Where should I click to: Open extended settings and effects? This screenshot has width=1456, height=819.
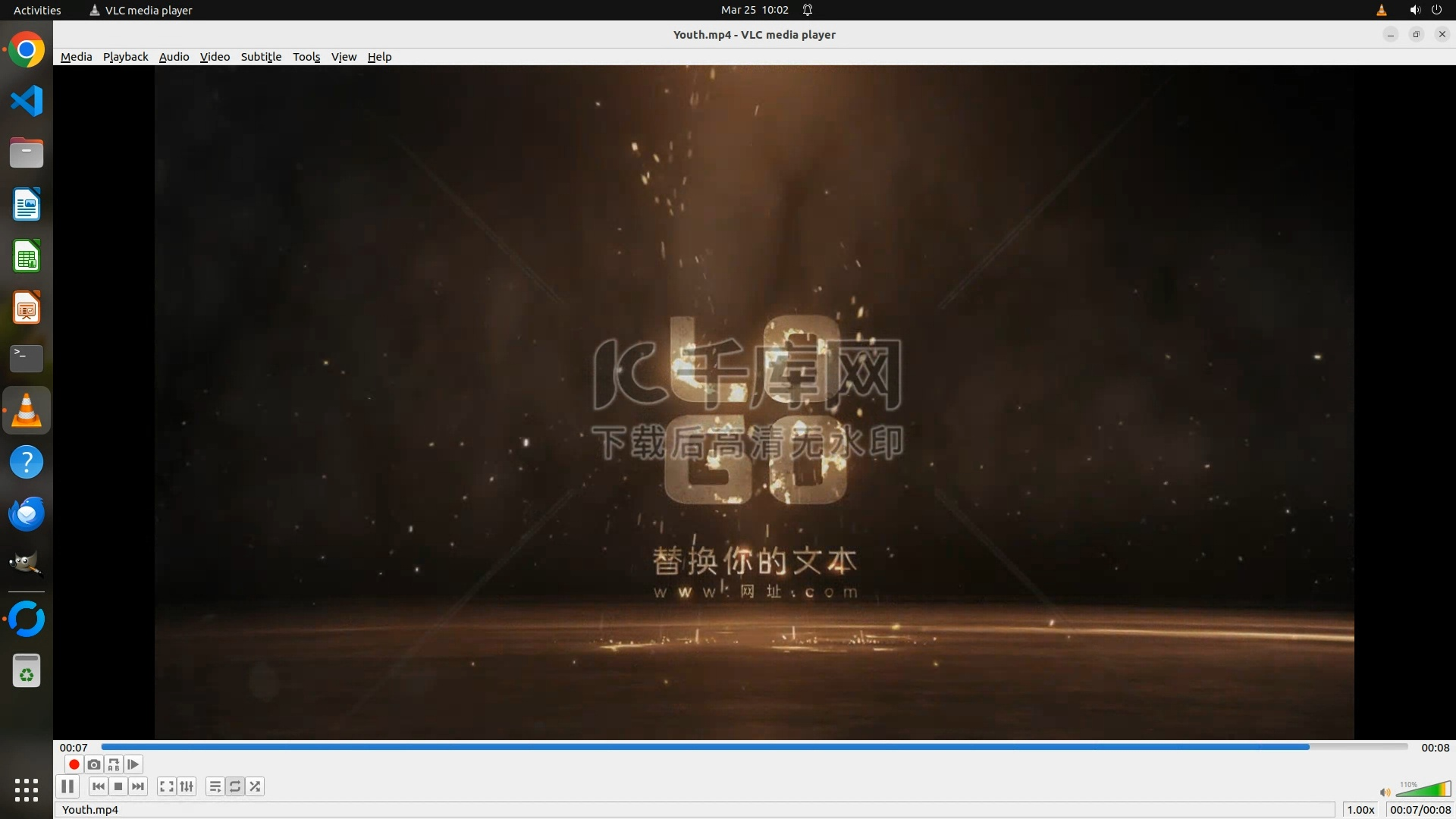coord(187,786)
